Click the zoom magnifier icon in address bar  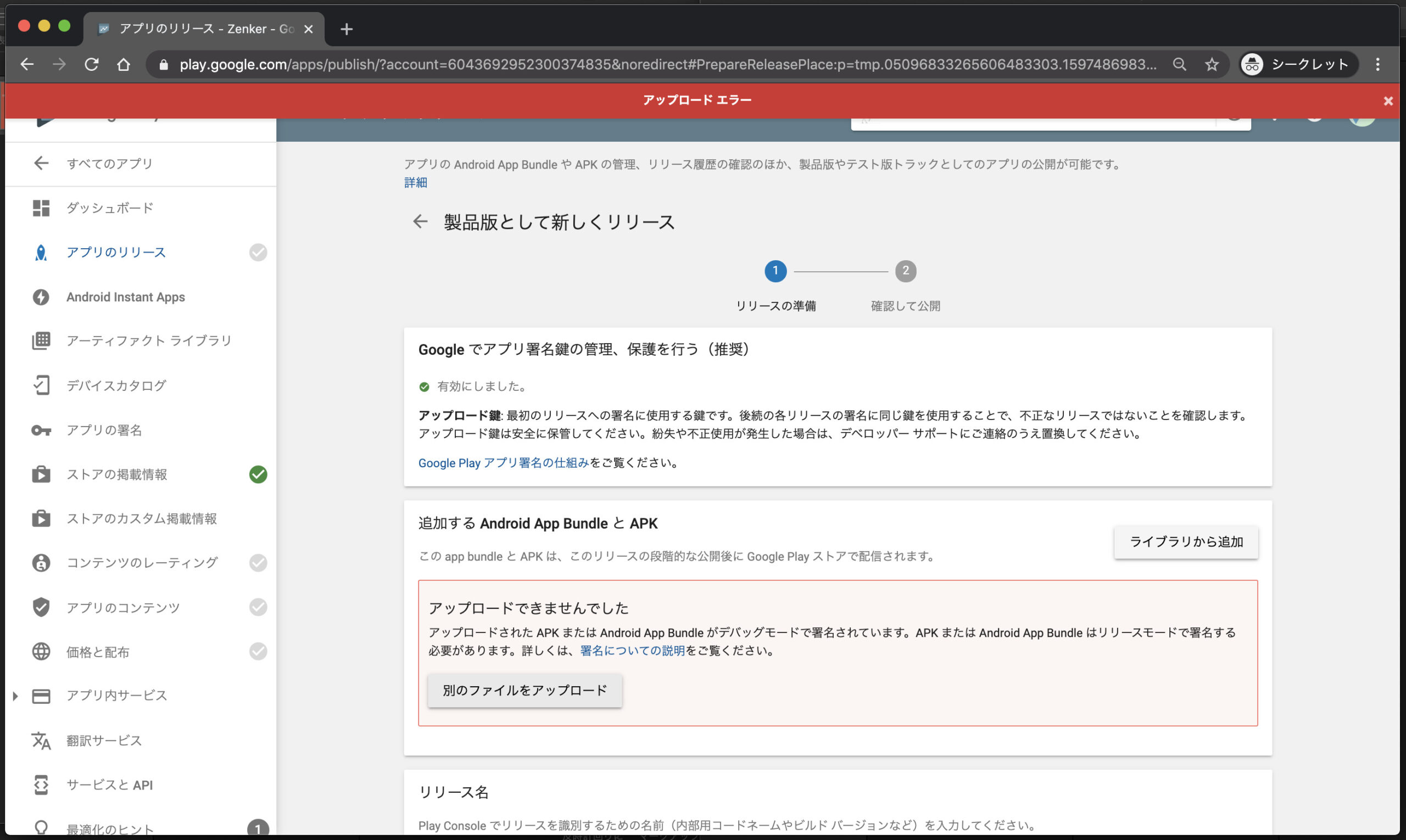pyautogui.click(x=1180, y=65)
